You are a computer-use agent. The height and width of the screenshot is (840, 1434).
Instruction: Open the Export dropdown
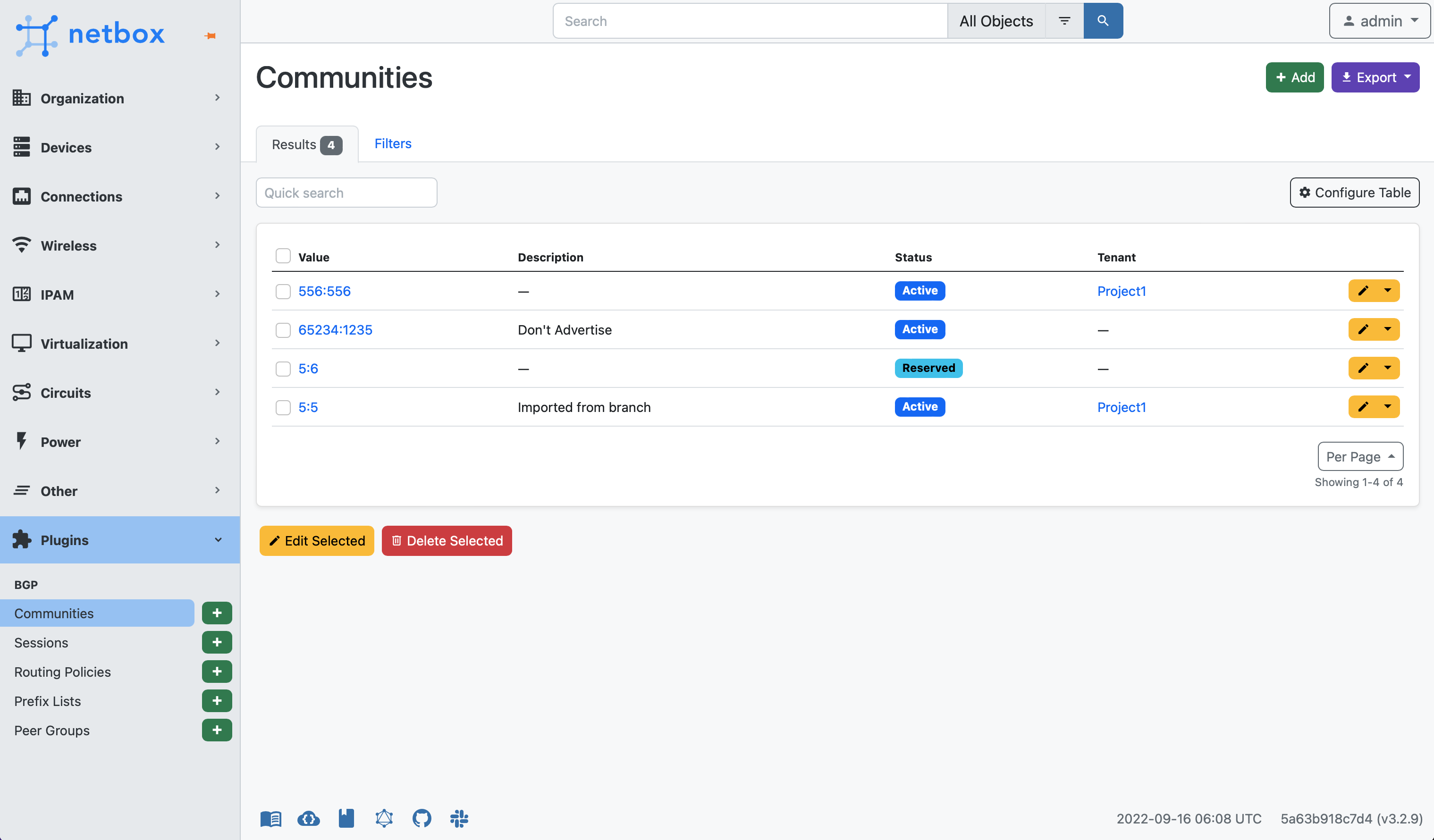point(1375,77)
